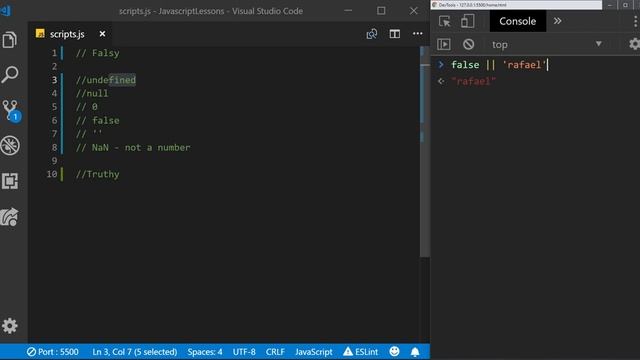Select JavaScript language mode in status bar

pos(313,352)
